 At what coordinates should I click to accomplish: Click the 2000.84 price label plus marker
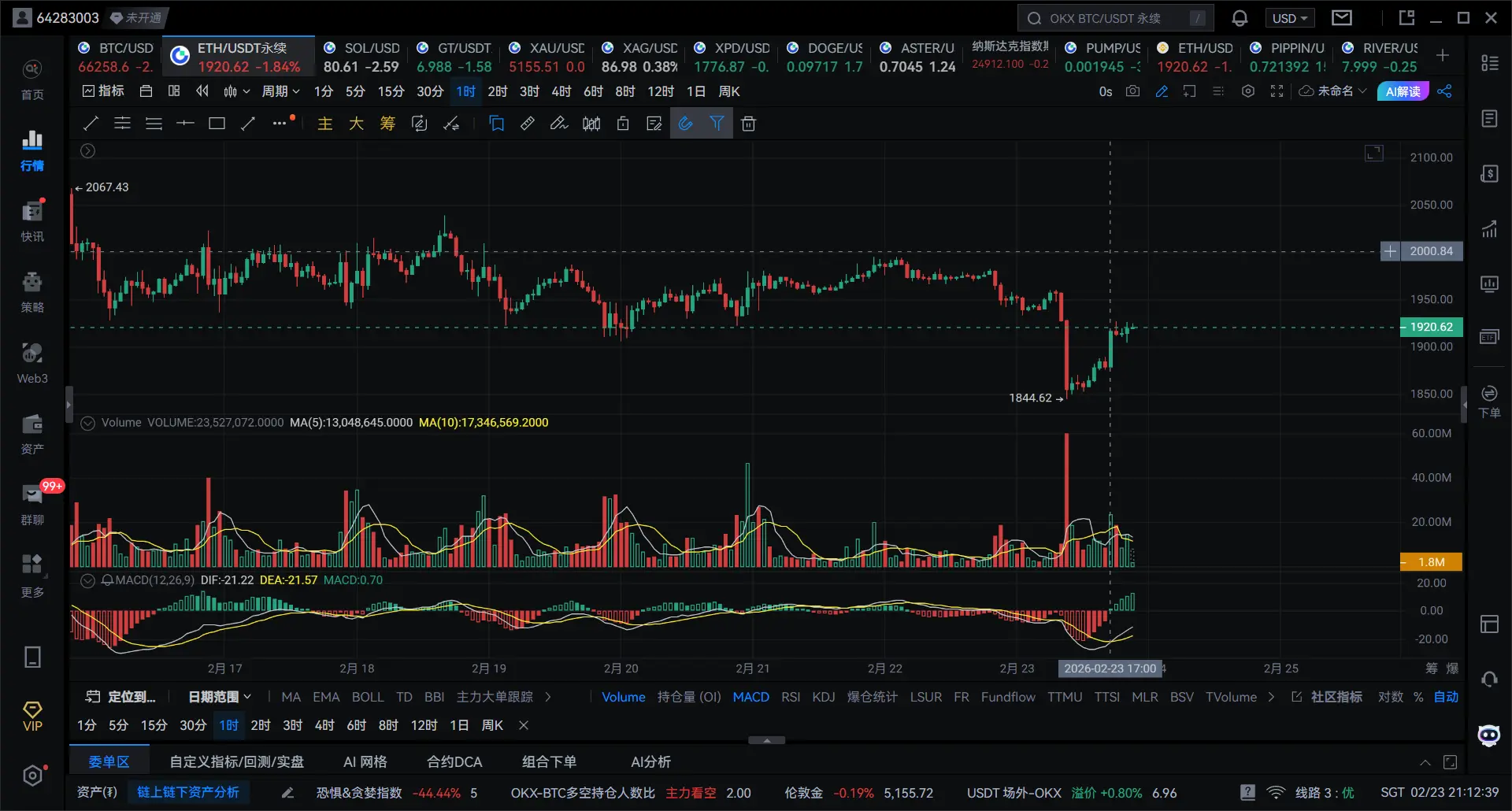(1390, 251)
